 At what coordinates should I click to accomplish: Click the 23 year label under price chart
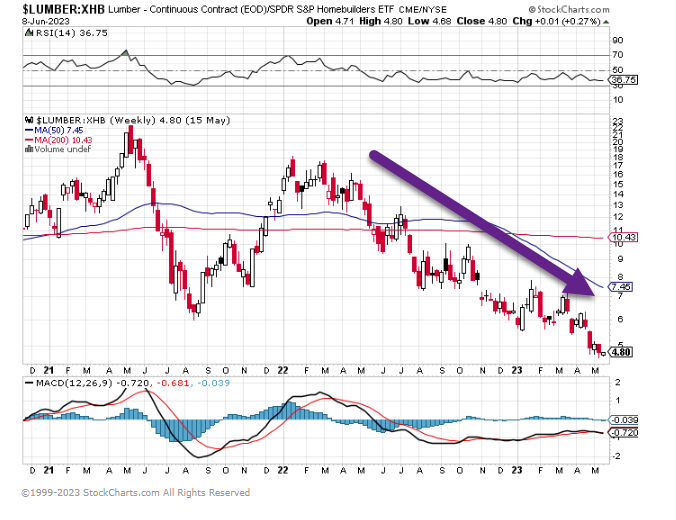(517, 370)
